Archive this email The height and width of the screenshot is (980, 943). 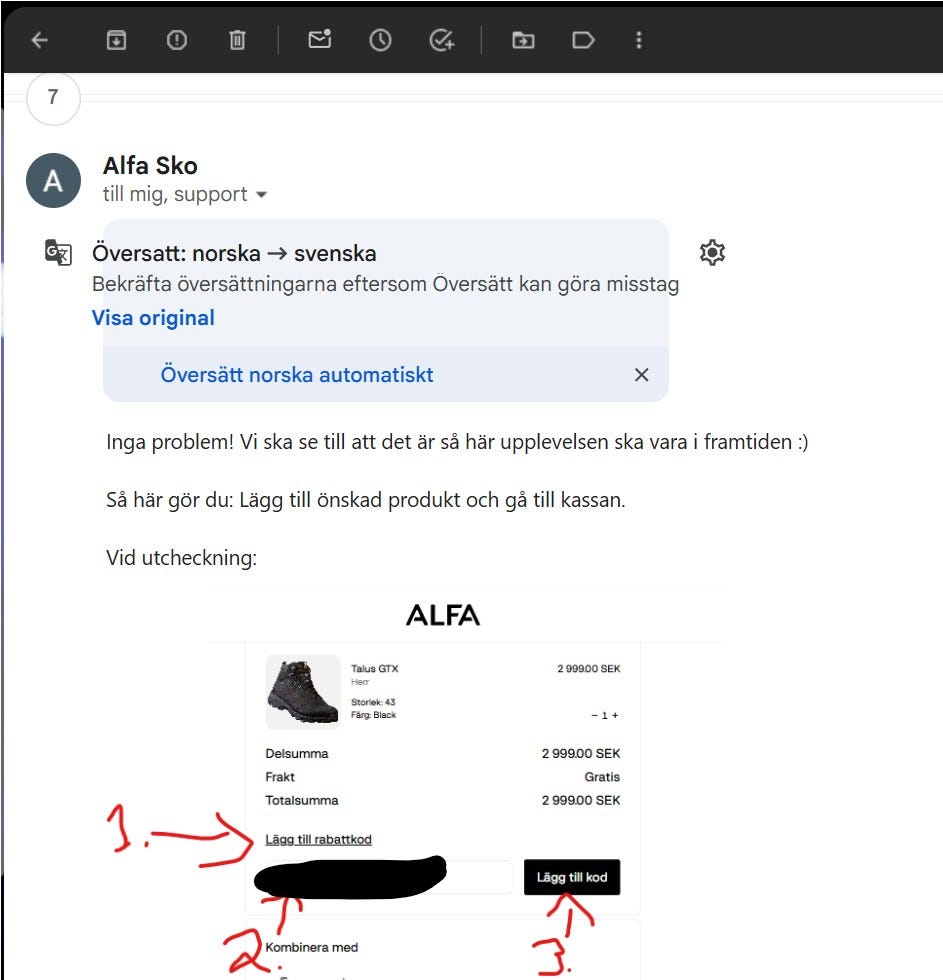click(x=116, y=41)
